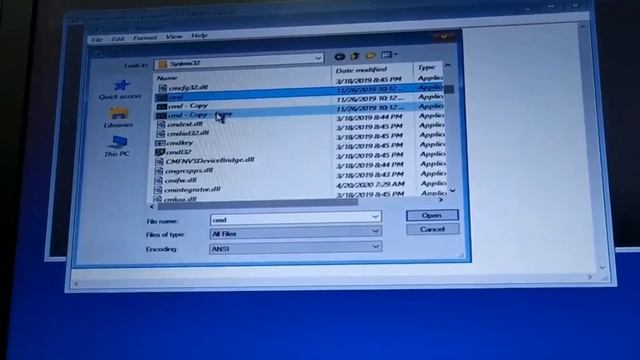
Task: Open the Format menu in Notepad
Action: (x=145, y=38)
